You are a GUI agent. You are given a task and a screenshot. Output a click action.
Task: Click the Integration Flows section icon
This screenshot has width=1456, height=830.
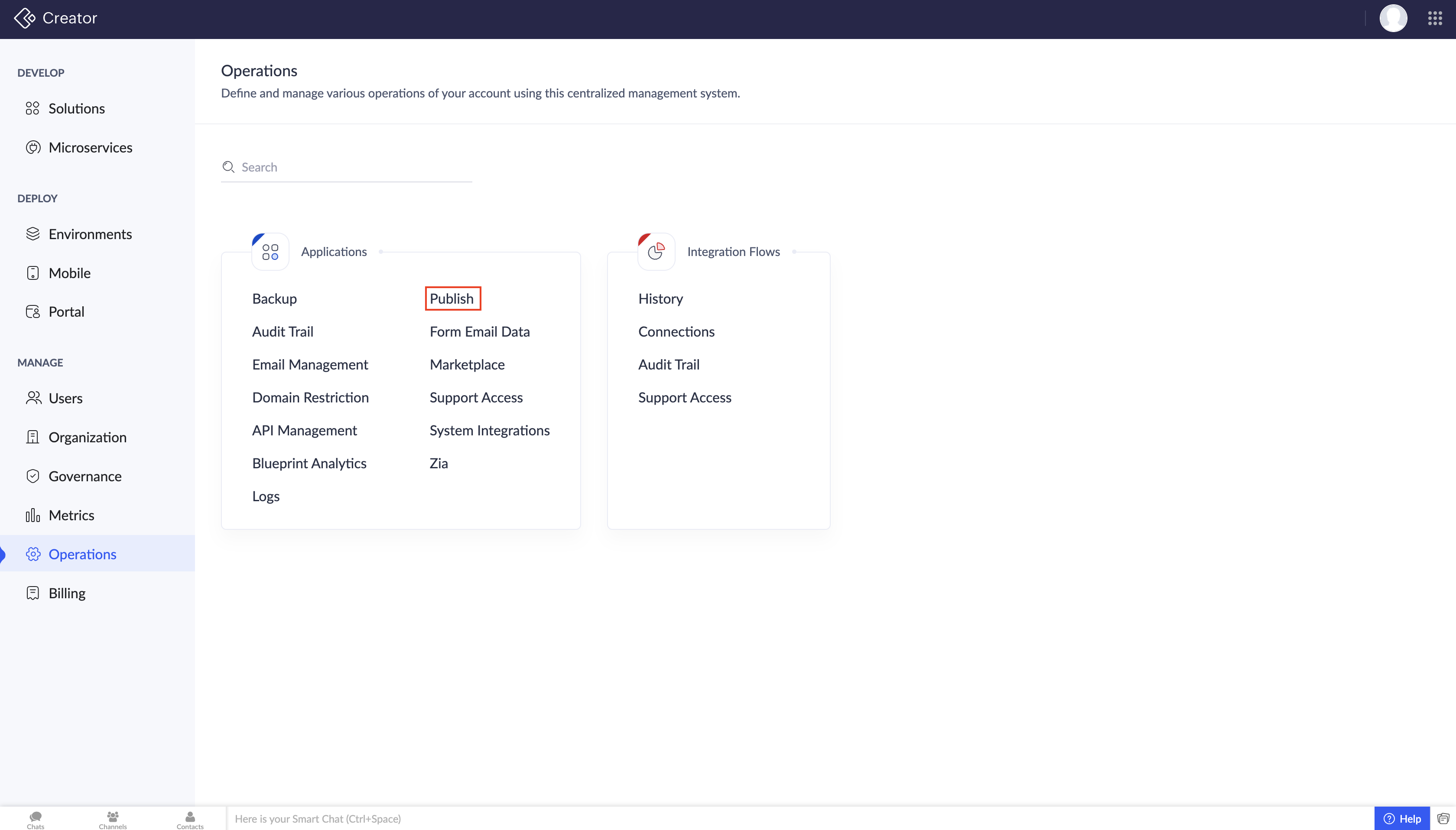[x=656, y=251]
